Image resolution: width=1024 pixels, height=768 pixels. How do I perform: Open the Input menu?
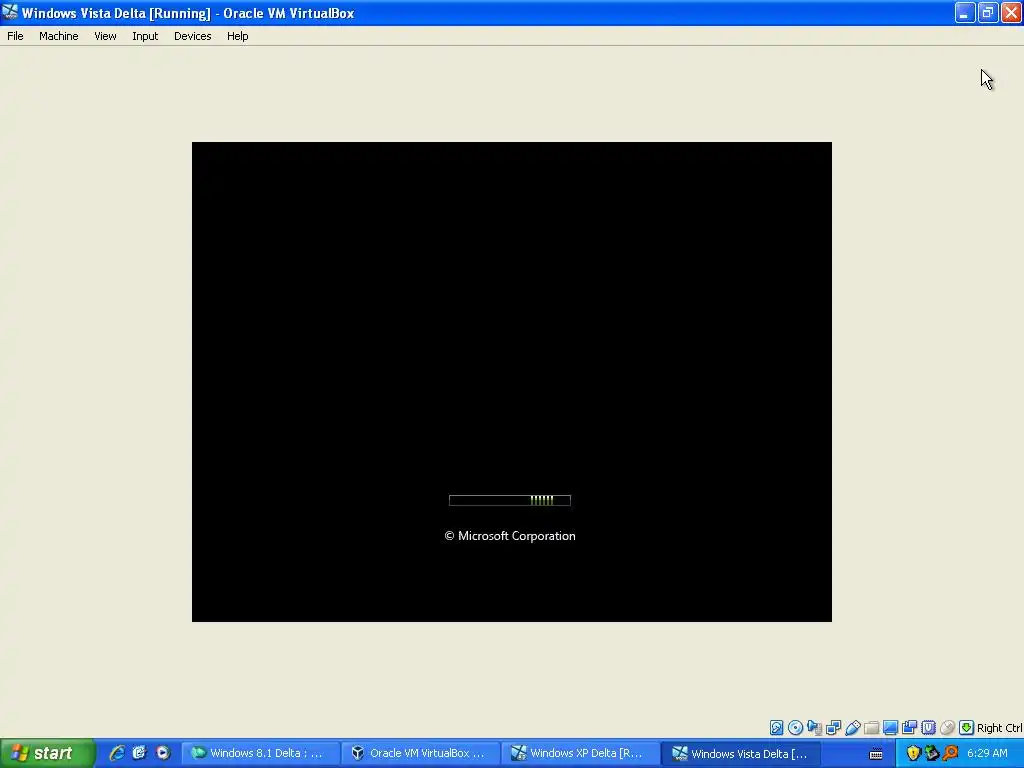(145, 36)
